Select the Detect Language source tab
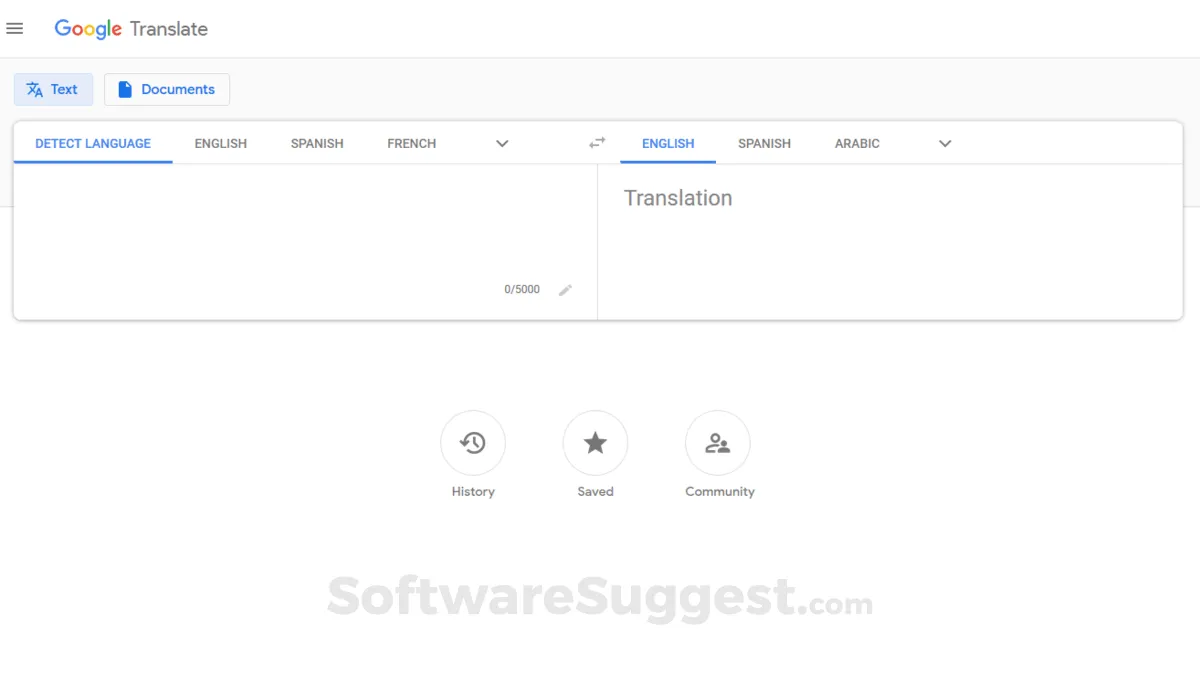 click(x=93, y=143)
